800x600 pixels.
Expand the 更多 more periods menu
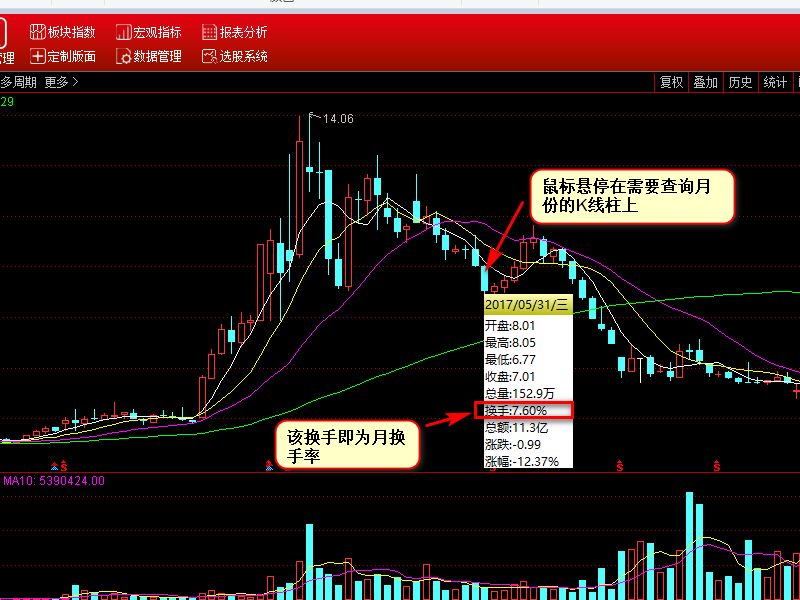coord(61,82)
